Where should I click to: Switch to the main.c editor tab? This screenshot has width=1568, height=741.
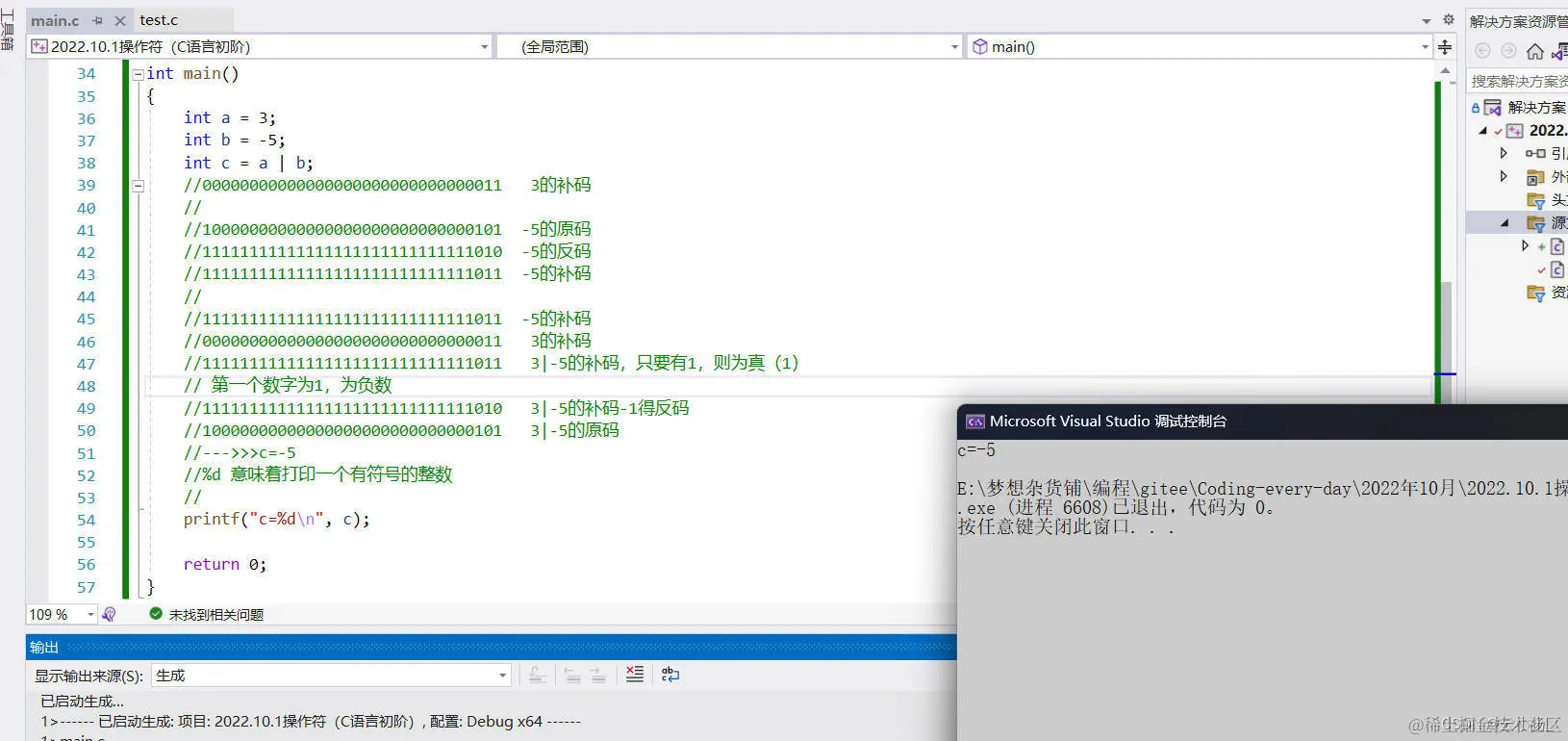[x=55, y=20]
